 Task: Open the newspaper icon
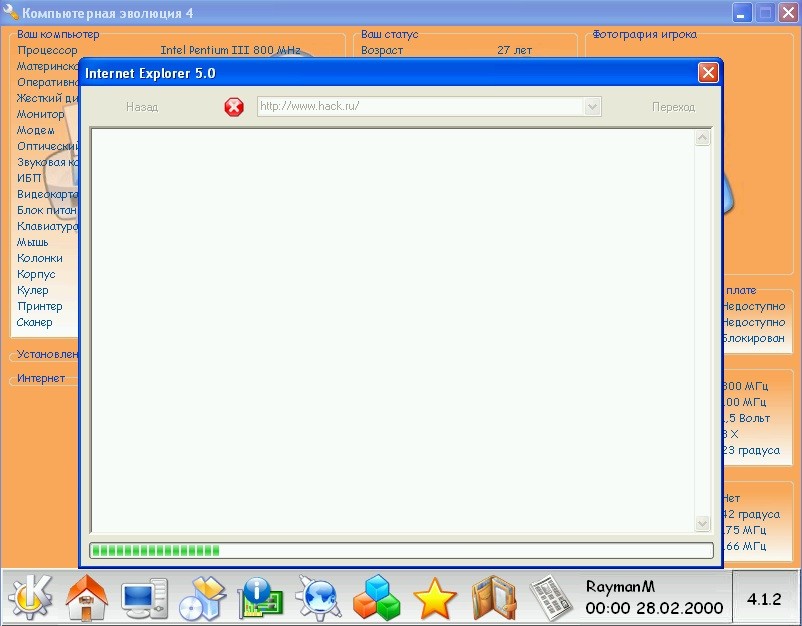coord(550,597)
